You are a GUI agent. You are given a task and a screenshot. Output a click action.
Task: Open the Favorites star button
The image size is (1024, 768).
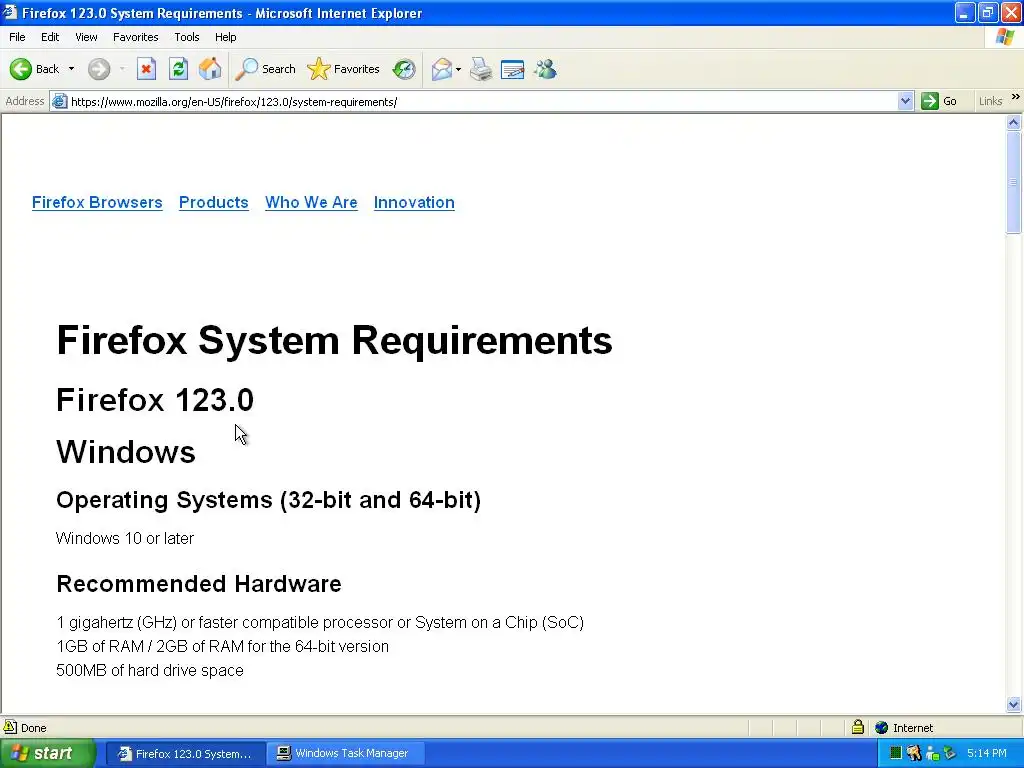coord(343,69)
